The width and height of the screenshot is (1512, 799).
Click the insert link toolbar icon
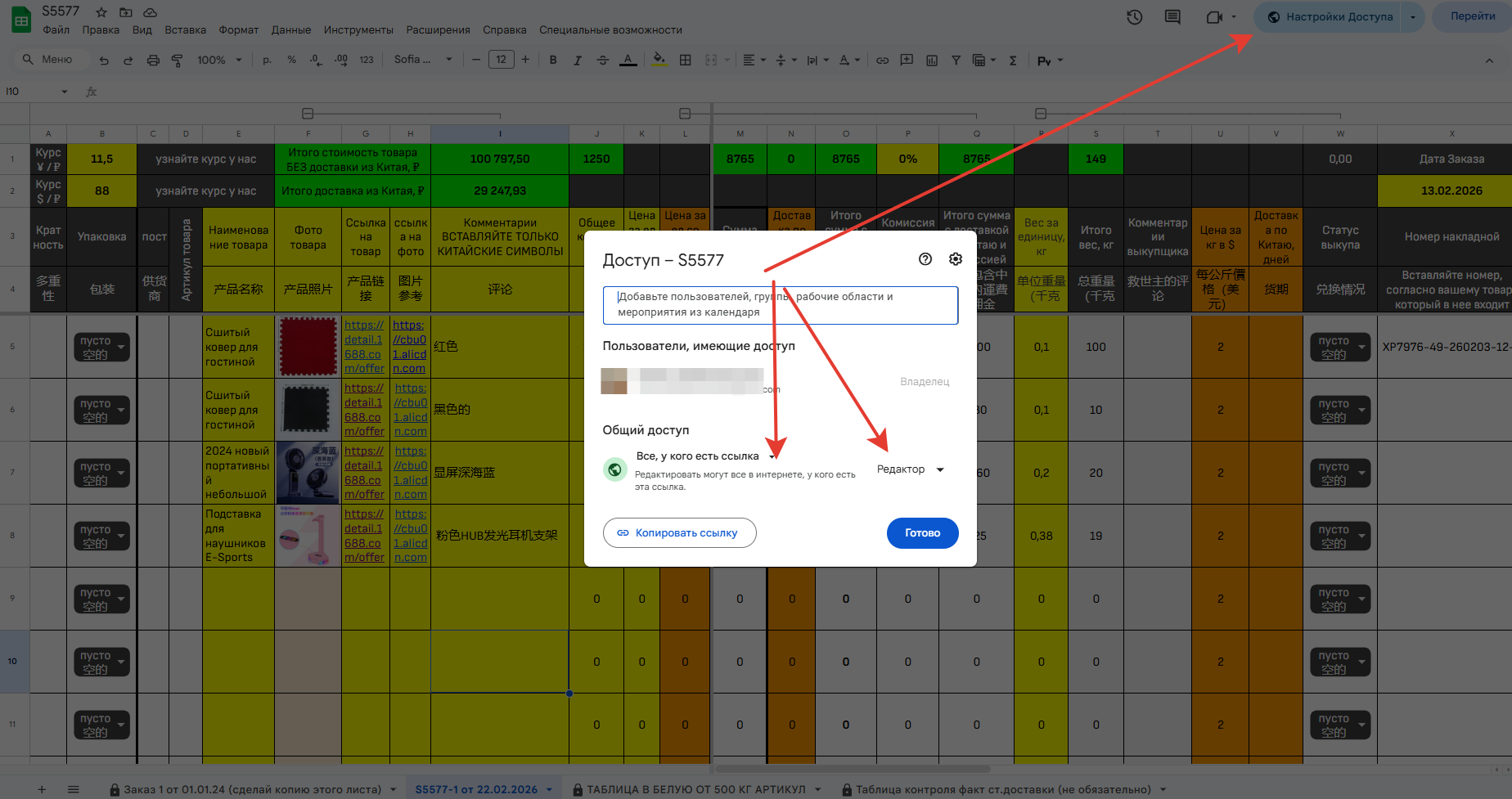(x=882, y=60)
